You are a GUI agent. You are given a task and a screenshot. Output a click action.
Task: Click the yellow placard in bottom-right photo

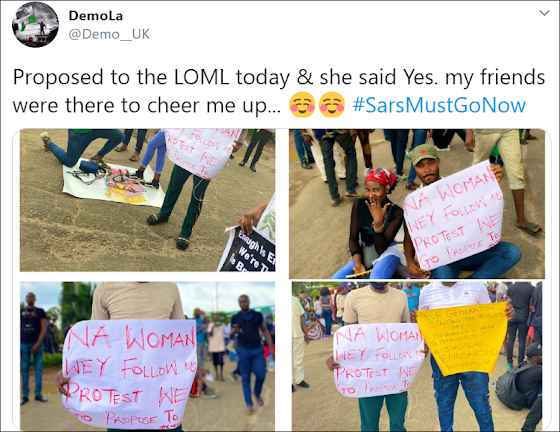(x=463, y=337)
